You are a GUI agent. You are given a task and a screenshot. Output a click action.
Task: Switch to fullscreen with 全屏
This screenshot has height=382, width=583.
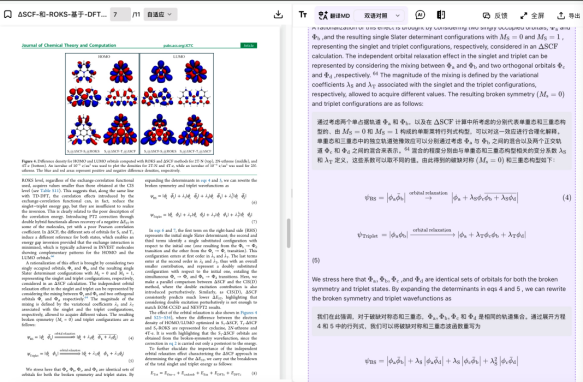tap(532, 16)
